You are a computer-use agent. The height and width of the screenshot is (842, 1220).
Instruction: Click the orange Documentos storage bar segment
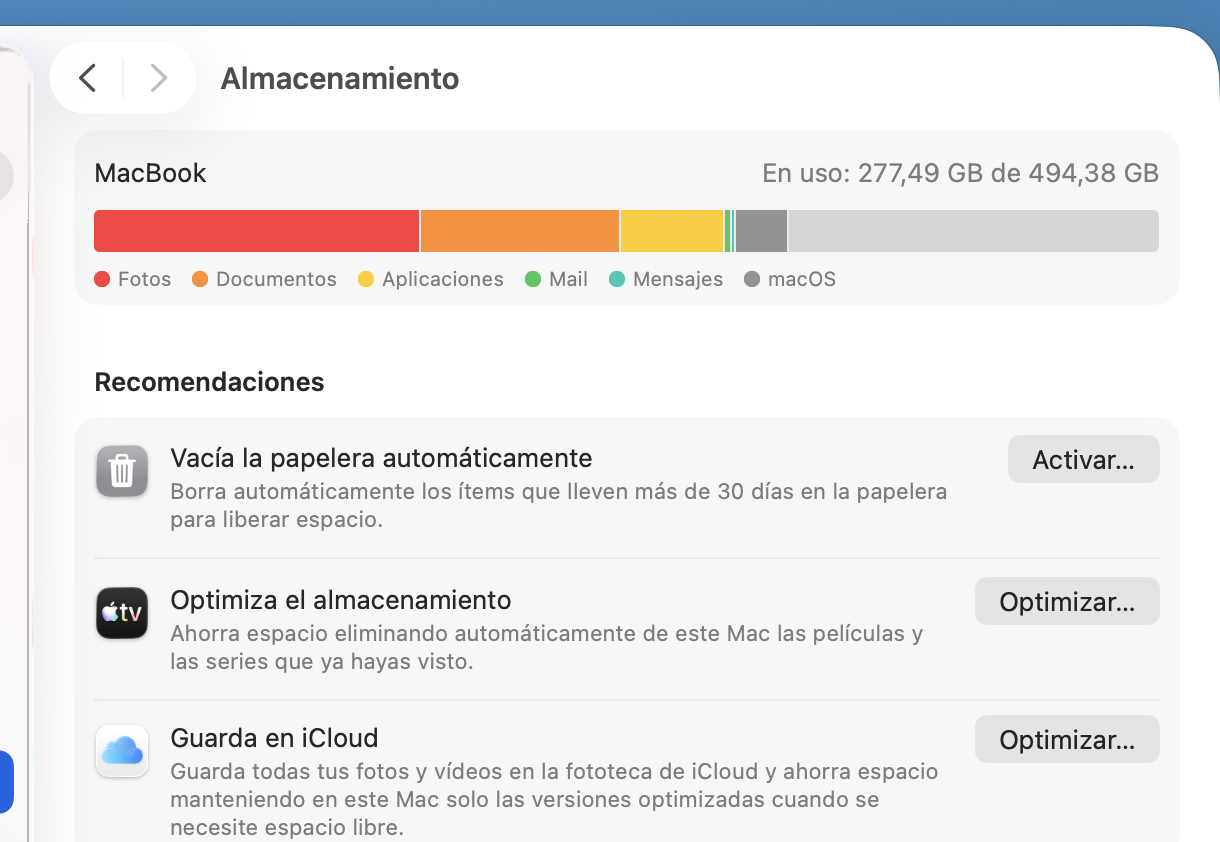coord(520,231)
